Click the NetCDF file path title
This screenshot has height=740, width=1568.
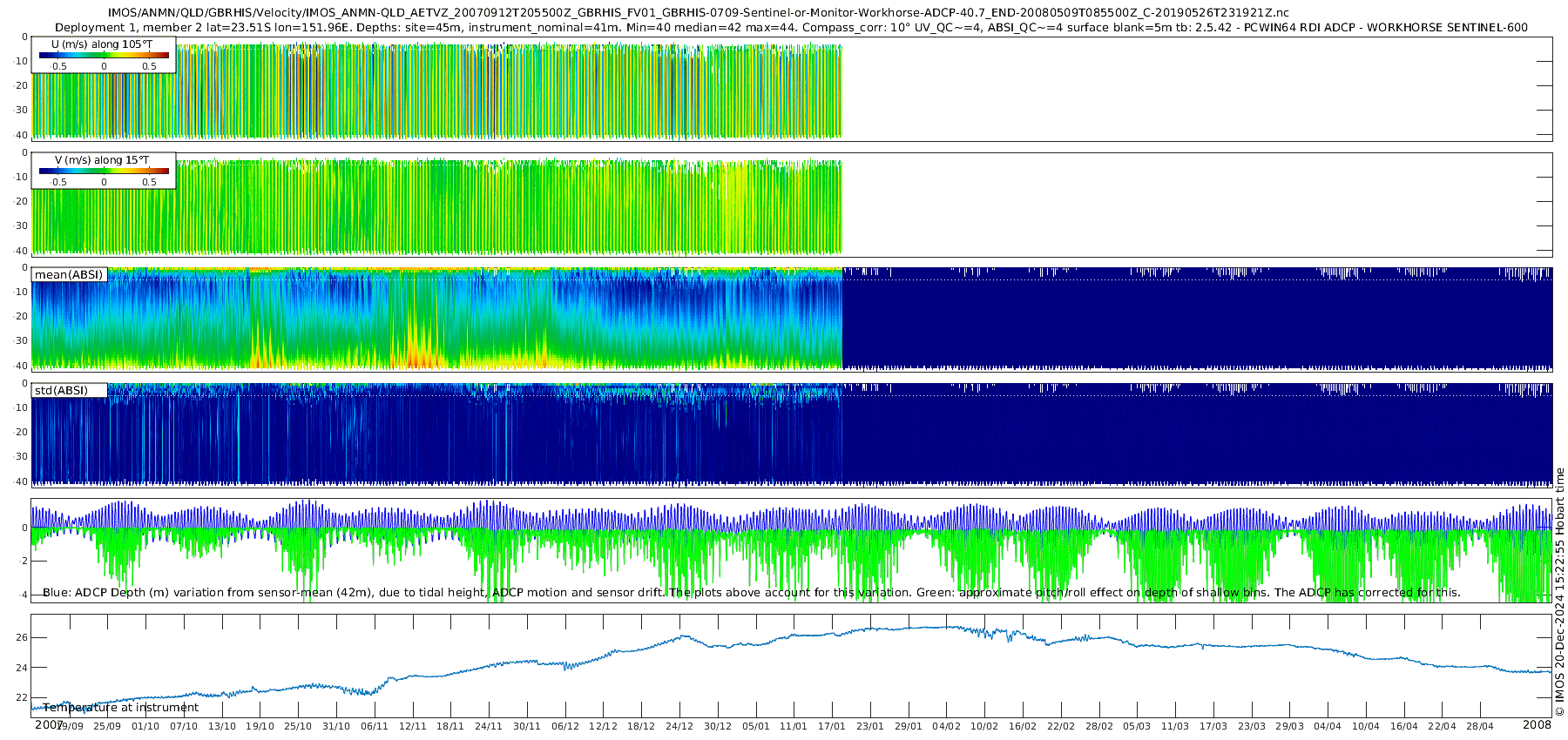[x=698, y=13]
